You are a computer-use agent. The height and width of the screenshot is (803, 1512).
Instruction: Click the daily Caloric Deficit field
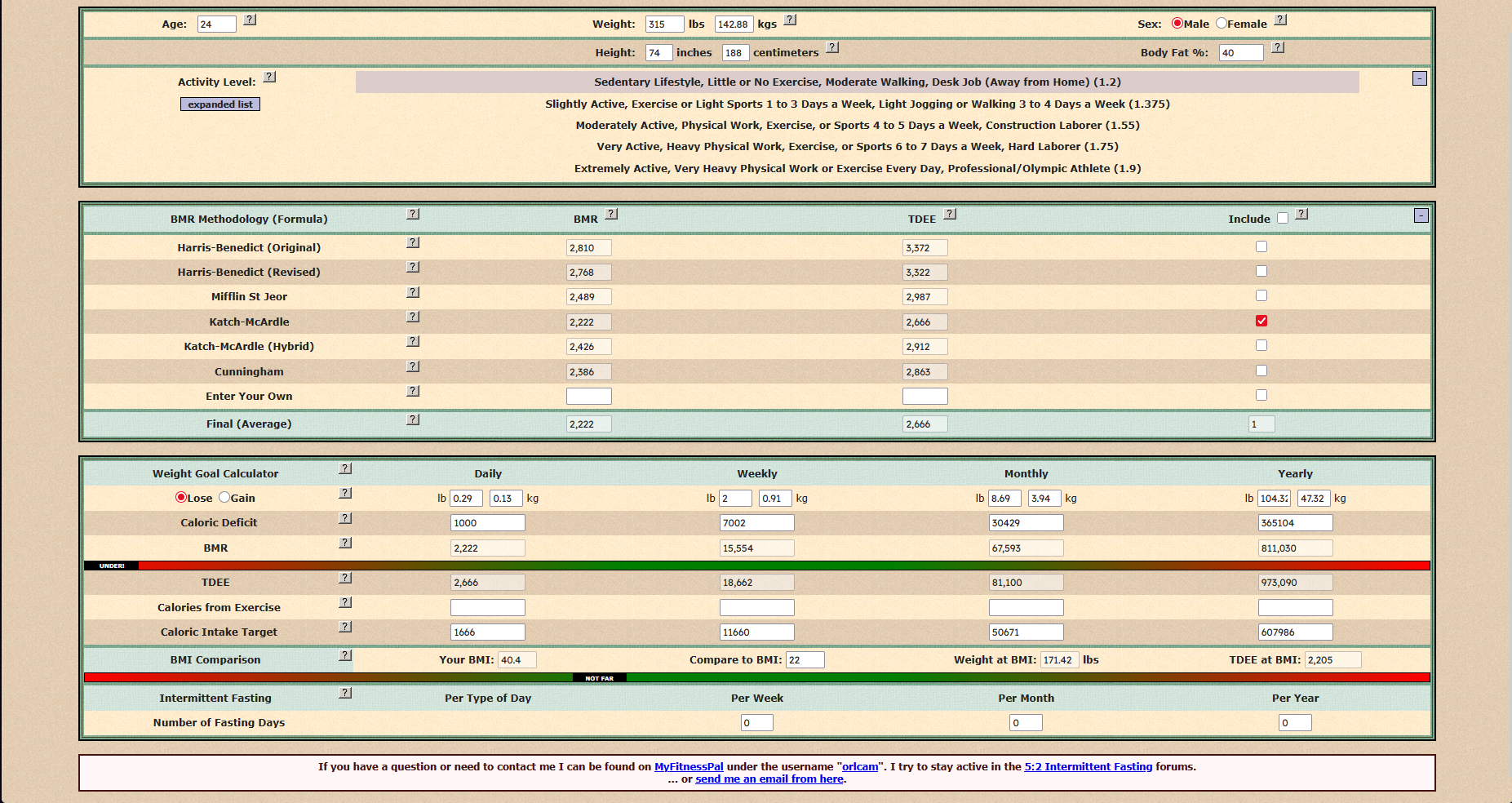(x=488, y=523)
